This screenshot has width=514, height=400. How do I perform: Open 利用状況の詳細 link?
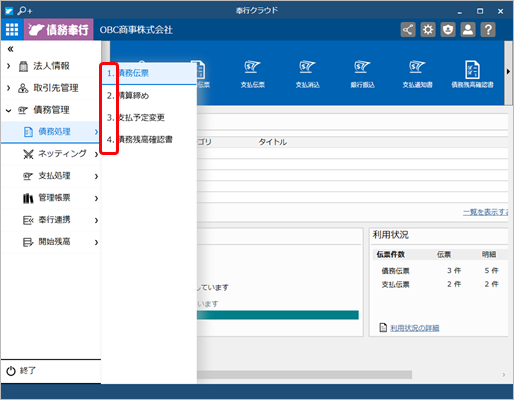[414, 328]
